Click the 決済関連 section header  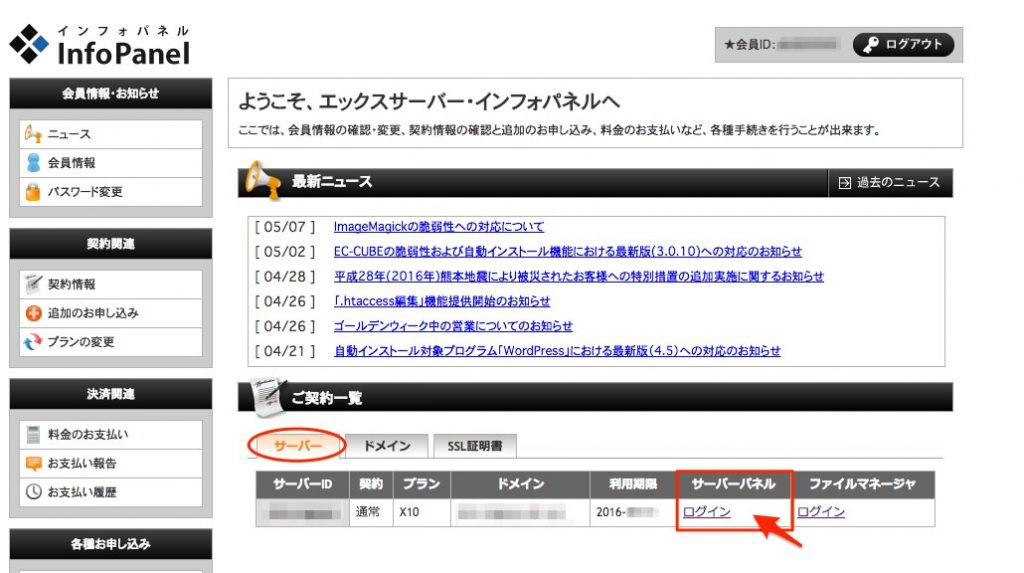pos(110,394)
